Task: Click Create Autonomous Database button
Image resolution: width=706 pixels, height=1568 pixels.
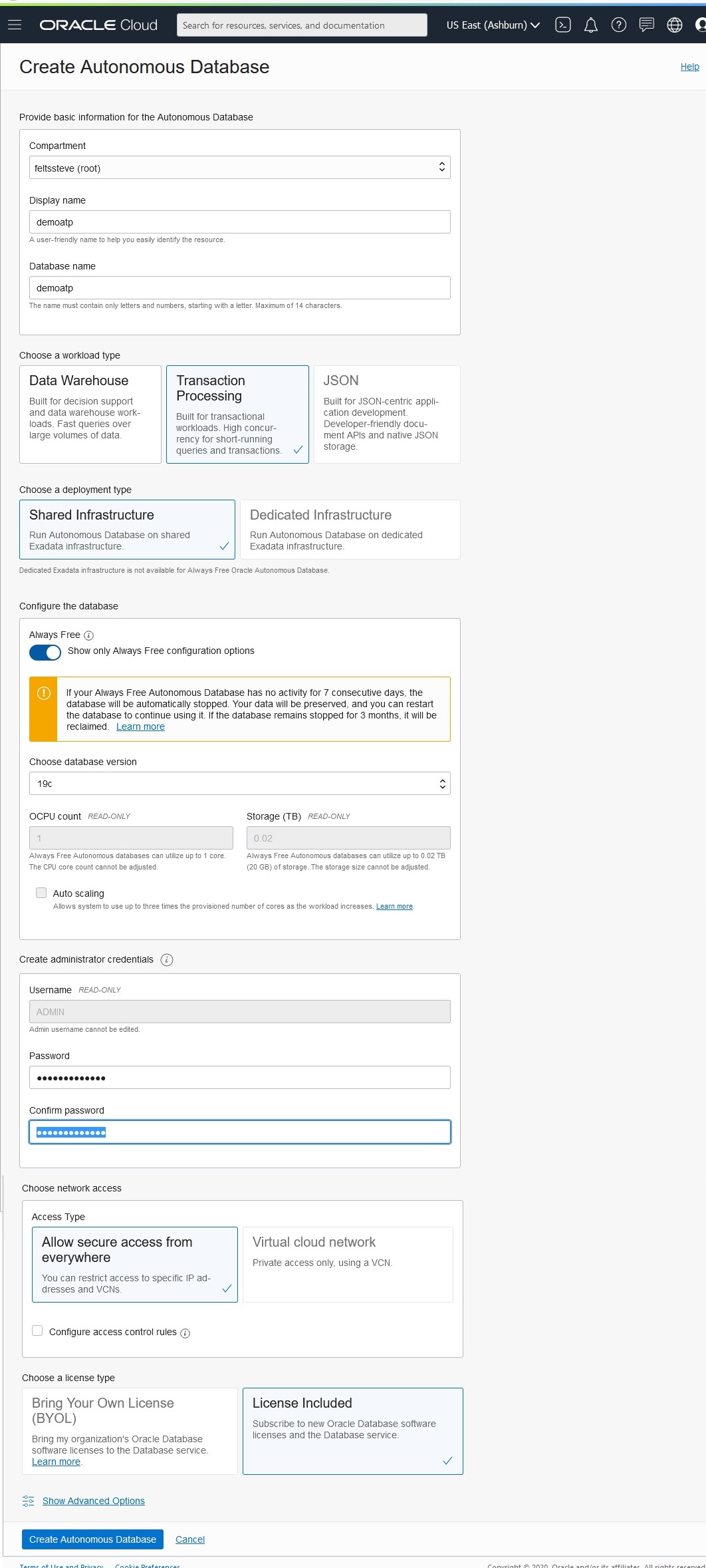Action: pos(92,1539)
